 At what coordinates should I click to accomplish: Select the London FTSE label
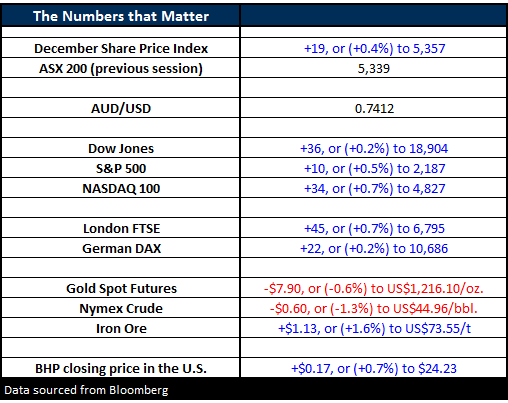coord(121,229)
